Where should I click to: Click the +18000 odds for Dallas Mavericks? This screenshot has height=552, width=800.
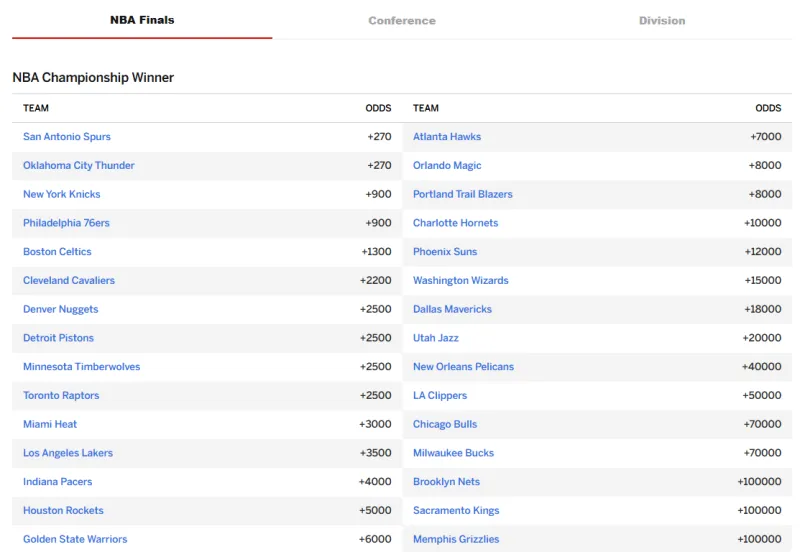click(x=763, y=309)
